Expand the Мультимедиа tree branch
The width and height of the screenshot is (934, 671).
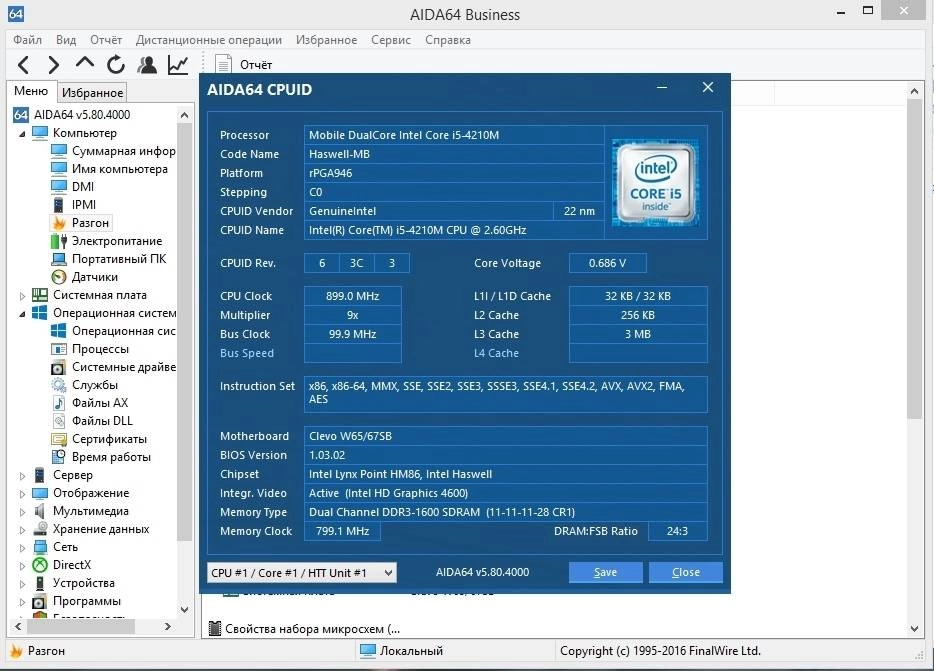click(22, 511)
